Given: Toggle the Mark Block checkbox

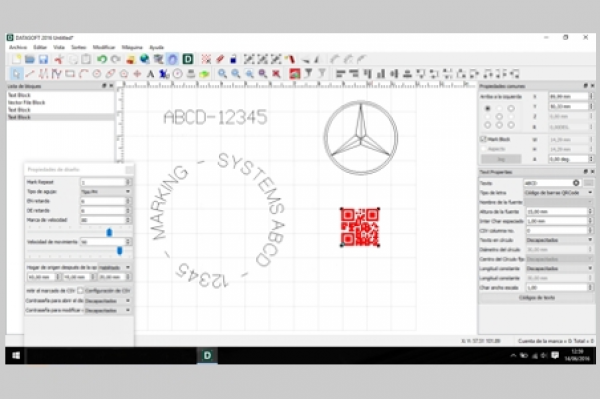Looking at the screenshot, I should (483, 139).
